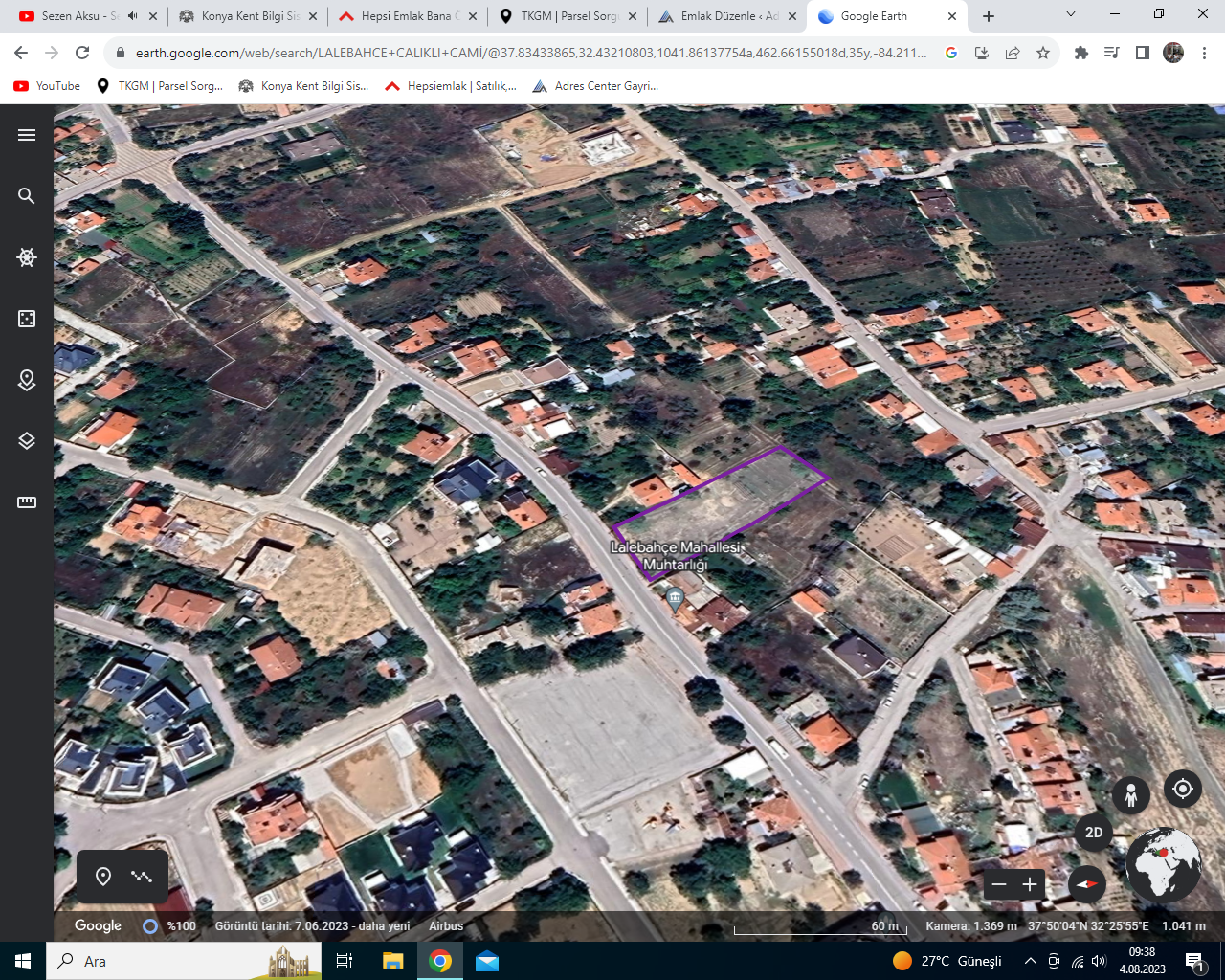Mute the Sezen Aksu tab audio
The image size is (1225, 980).
coord(132,16)
